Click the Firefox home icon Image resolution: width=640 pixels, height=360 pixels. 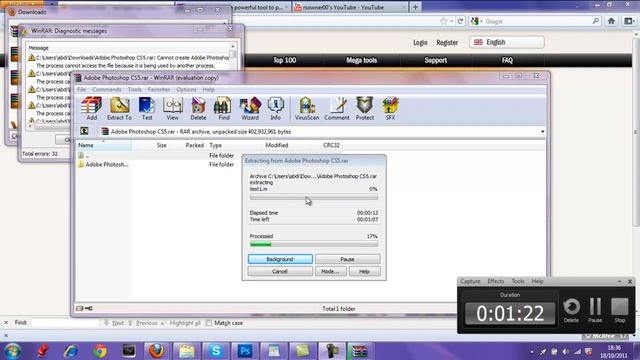pyautogui.click(x=611, y=21)
